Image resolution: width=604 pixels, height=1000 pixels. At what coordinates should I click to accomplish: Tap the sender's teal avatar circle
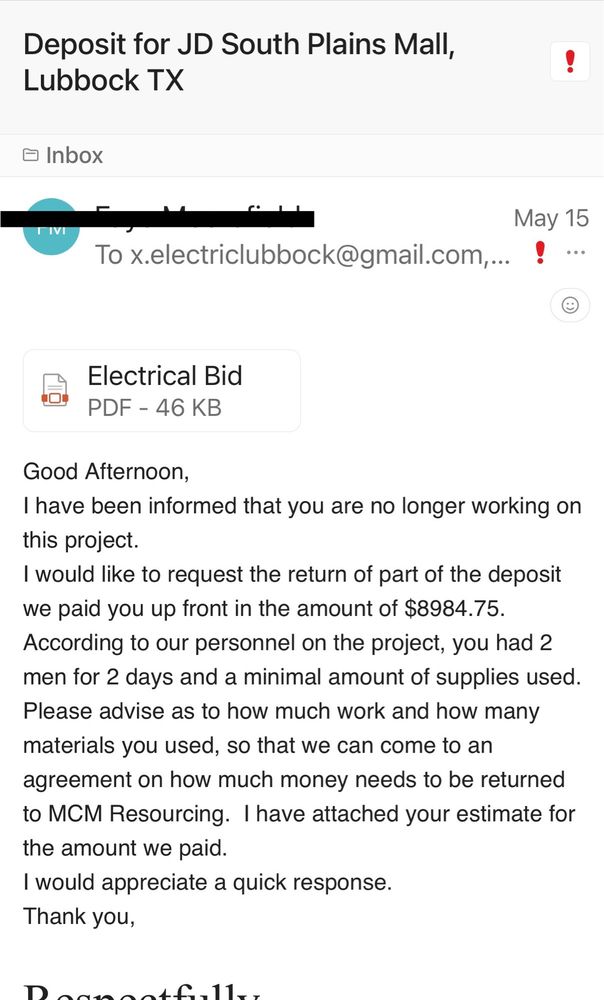pyautogui.click(x=51, y=227)
